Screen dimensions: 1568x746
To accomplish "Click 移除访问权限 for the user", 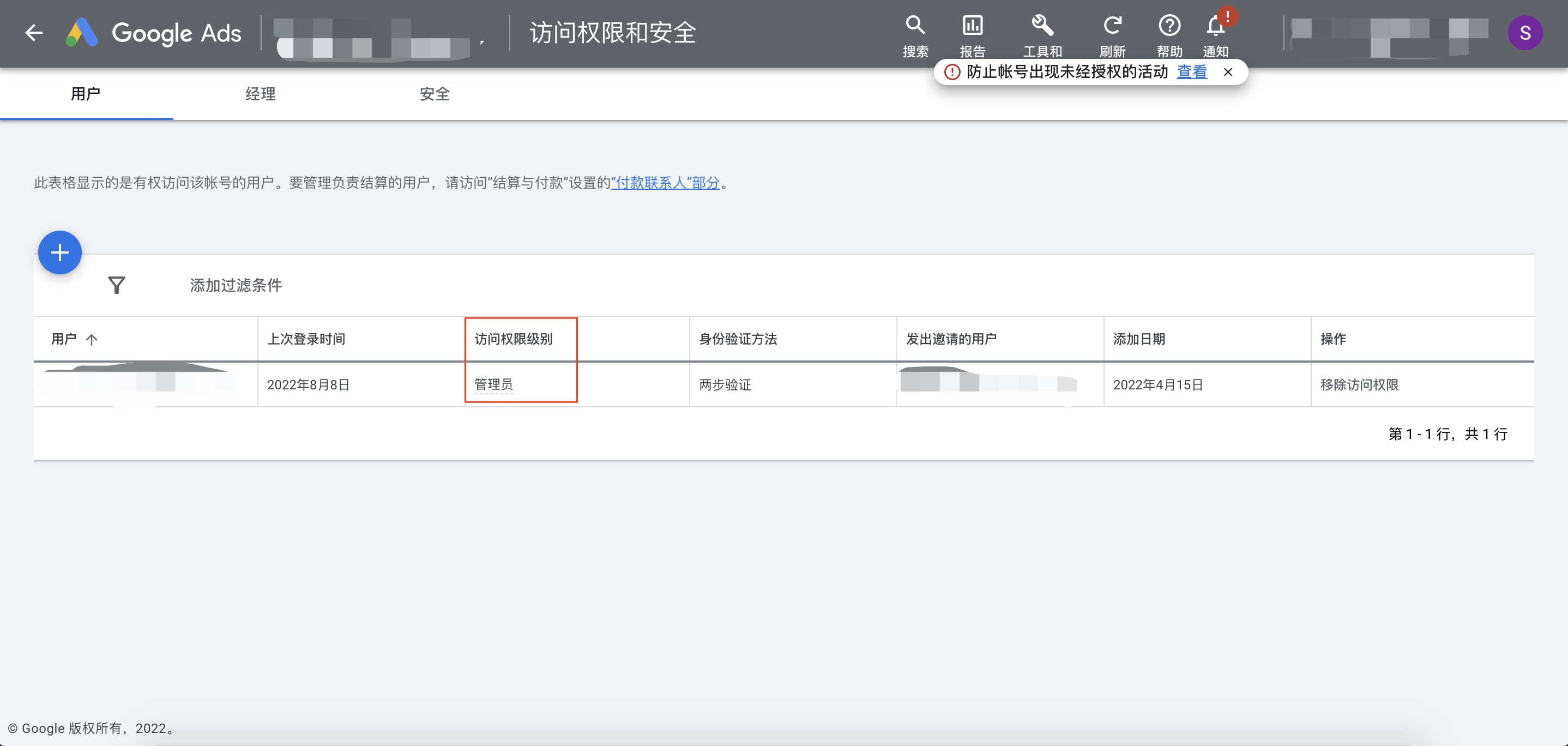I will tap(1359, 385).
